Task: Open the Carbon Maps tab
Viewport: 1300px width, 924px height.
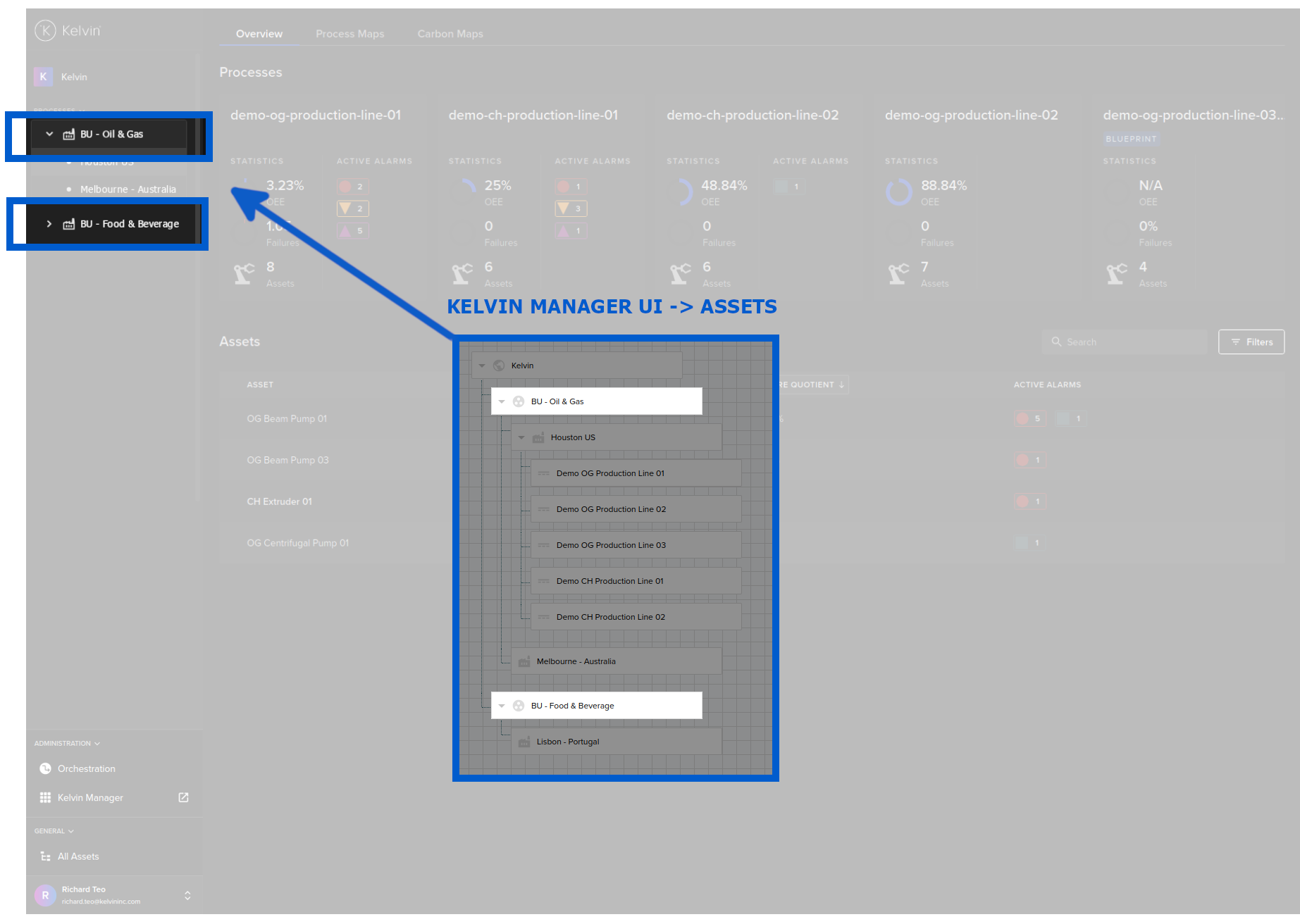Action: 450,33
